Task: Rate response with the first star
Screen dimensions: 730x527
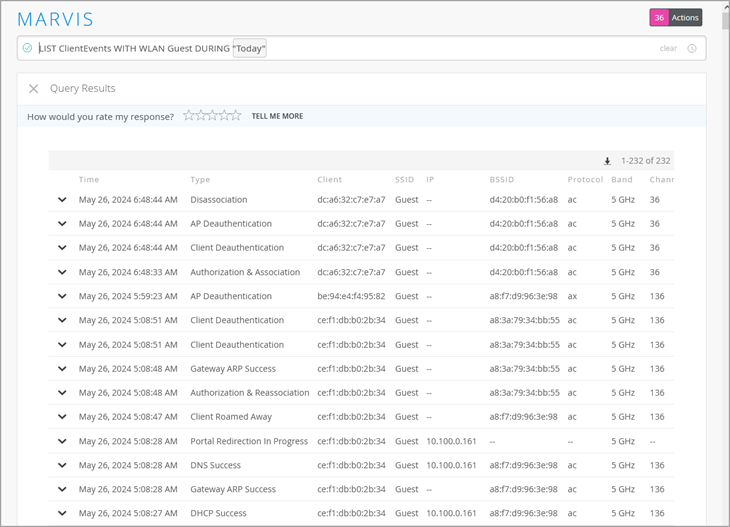Action: click(x=188, y=116)
